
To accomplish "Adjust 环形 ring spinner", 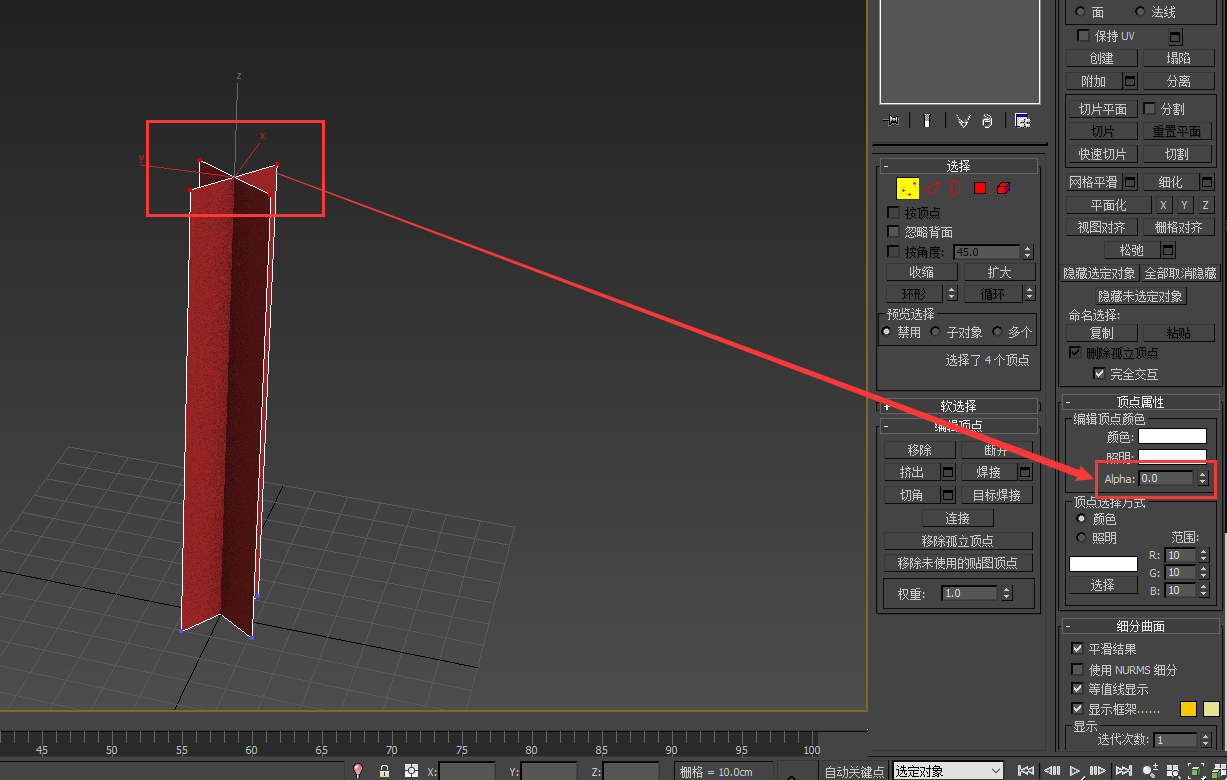I will (x=951, y=294).
